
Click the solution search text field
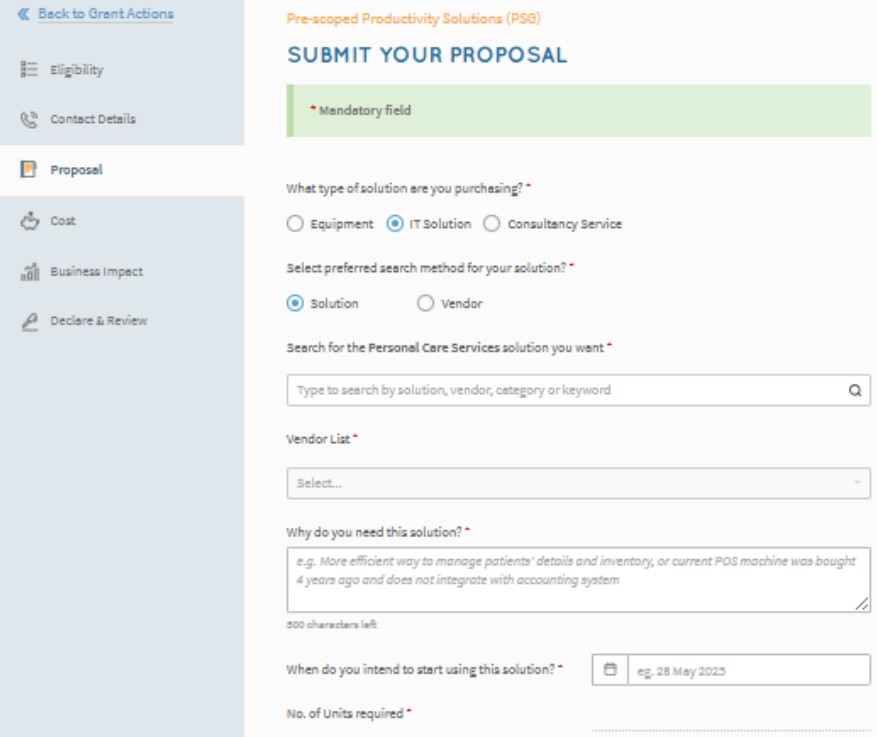565,390
